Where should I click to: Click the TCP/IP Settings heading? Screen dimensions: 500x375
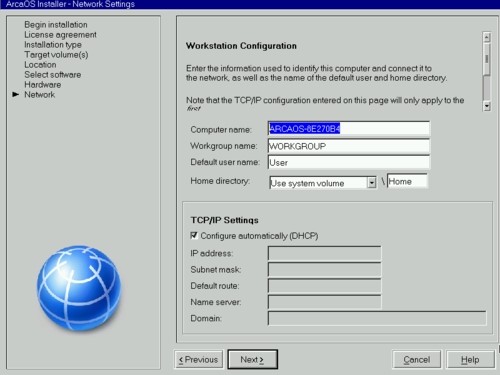coord(224,220)
